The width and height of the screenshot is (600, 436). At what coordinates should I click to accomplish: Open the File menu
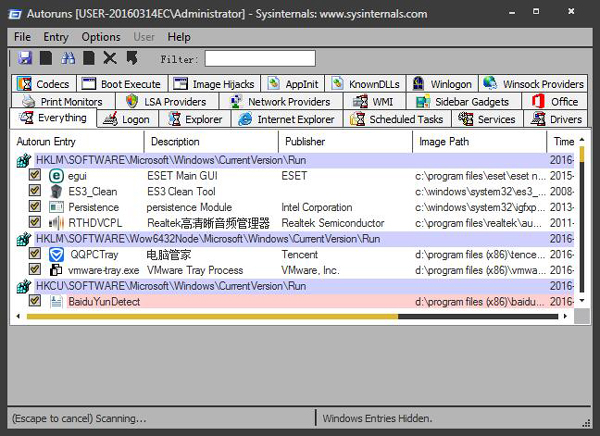click(x=22, y=37)
